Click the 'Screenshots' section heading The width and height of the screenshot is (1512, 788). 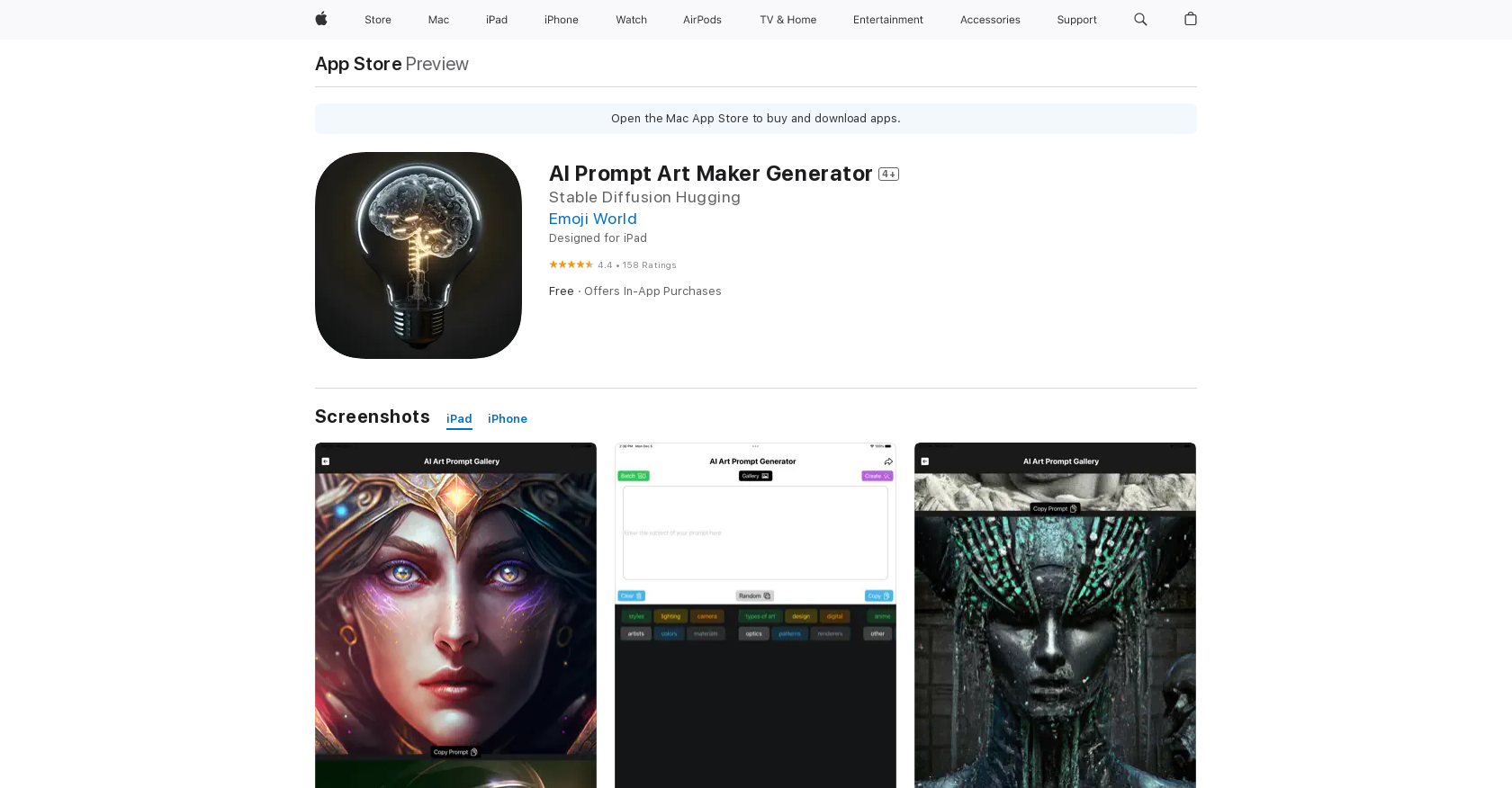(x=373, y=416)
